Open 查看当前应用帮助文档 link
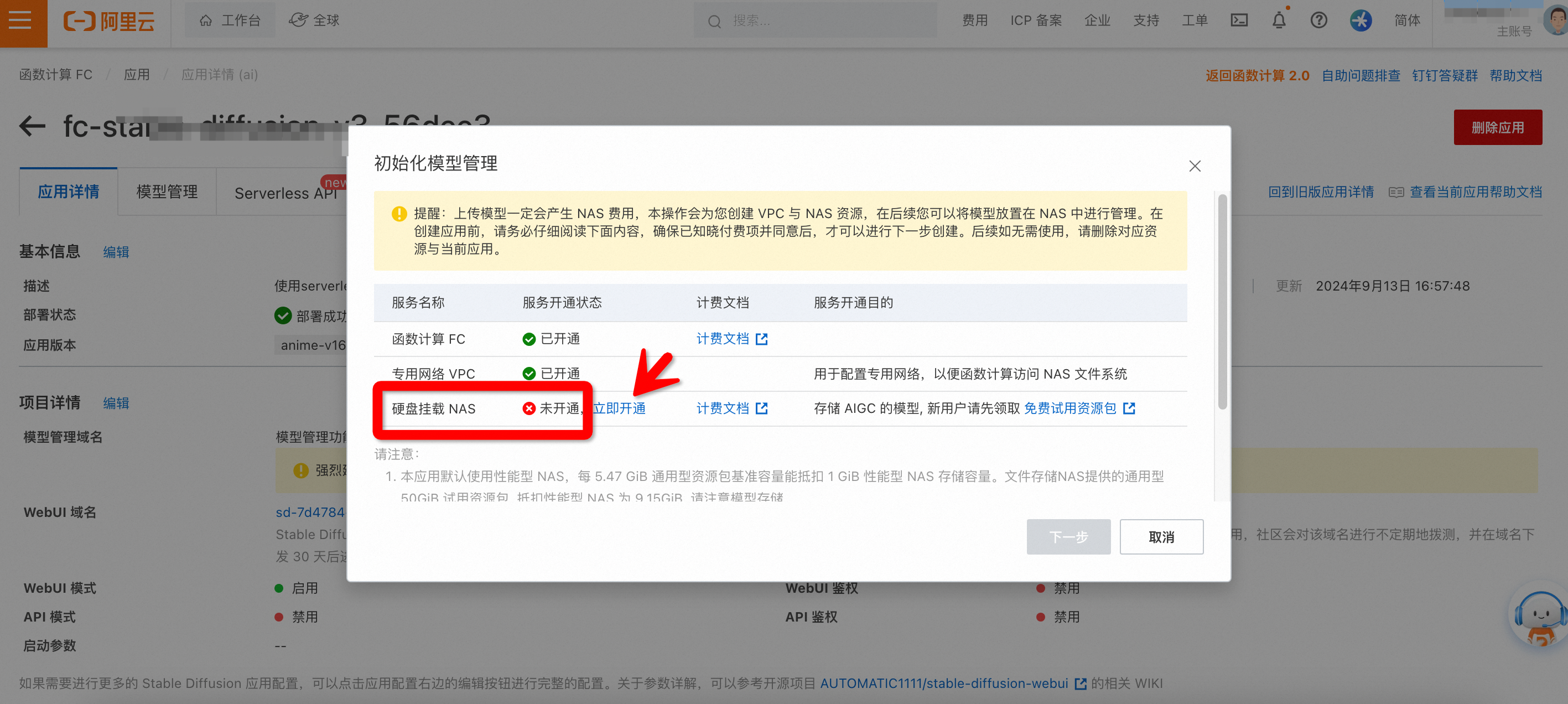This screenshot has height=704, width=1568. [1476, 192]
